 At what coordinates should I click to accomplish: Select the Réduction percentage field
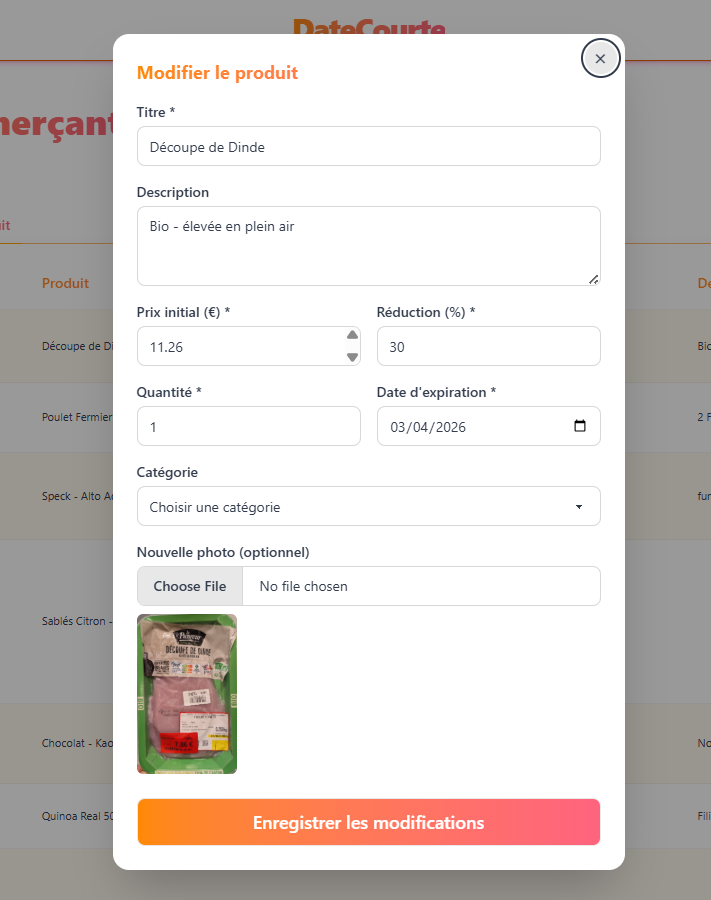tap(488, 346)
